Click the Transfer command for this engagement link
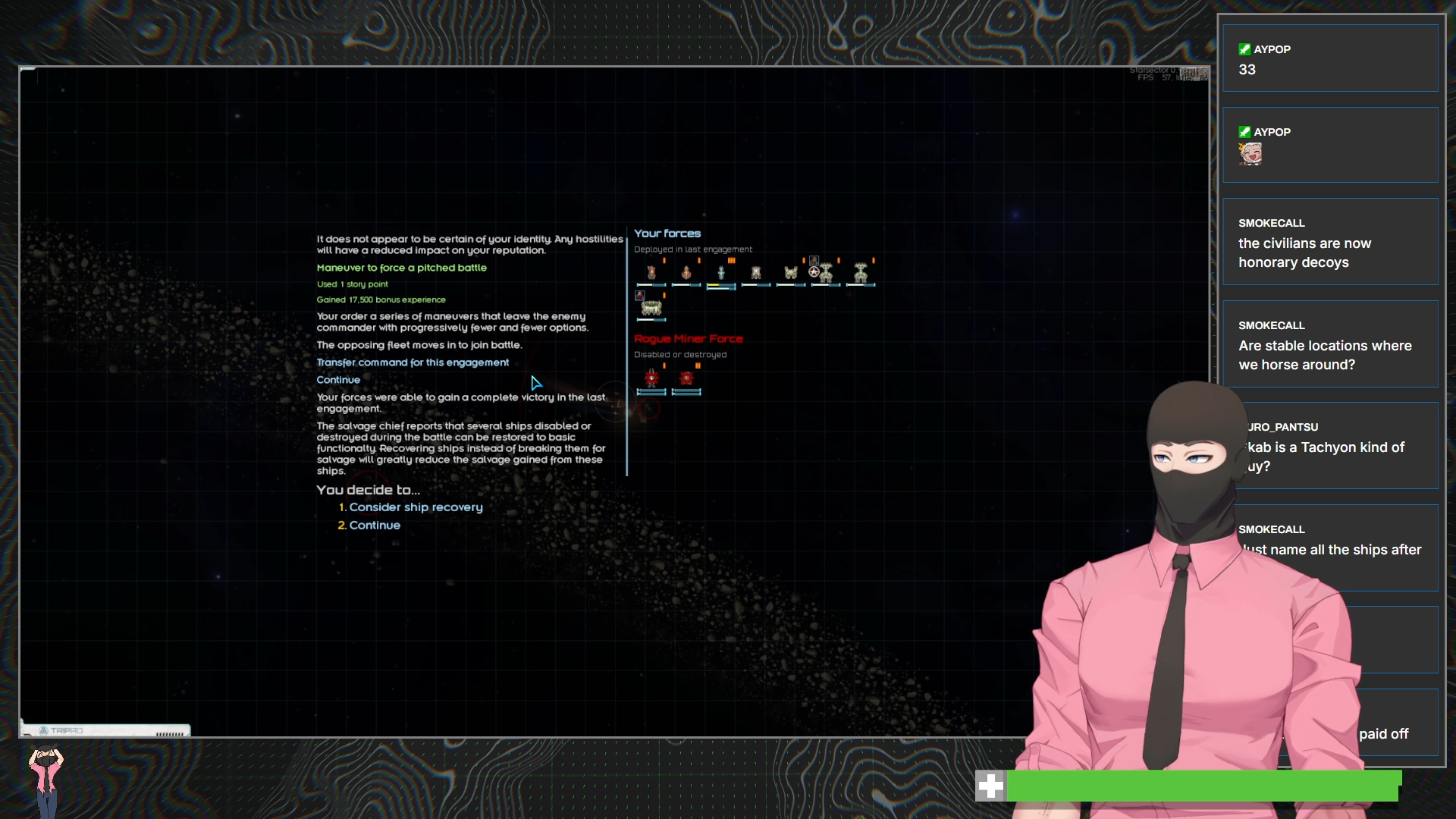This screenshot has height=819, width=1456. (413, 362)
